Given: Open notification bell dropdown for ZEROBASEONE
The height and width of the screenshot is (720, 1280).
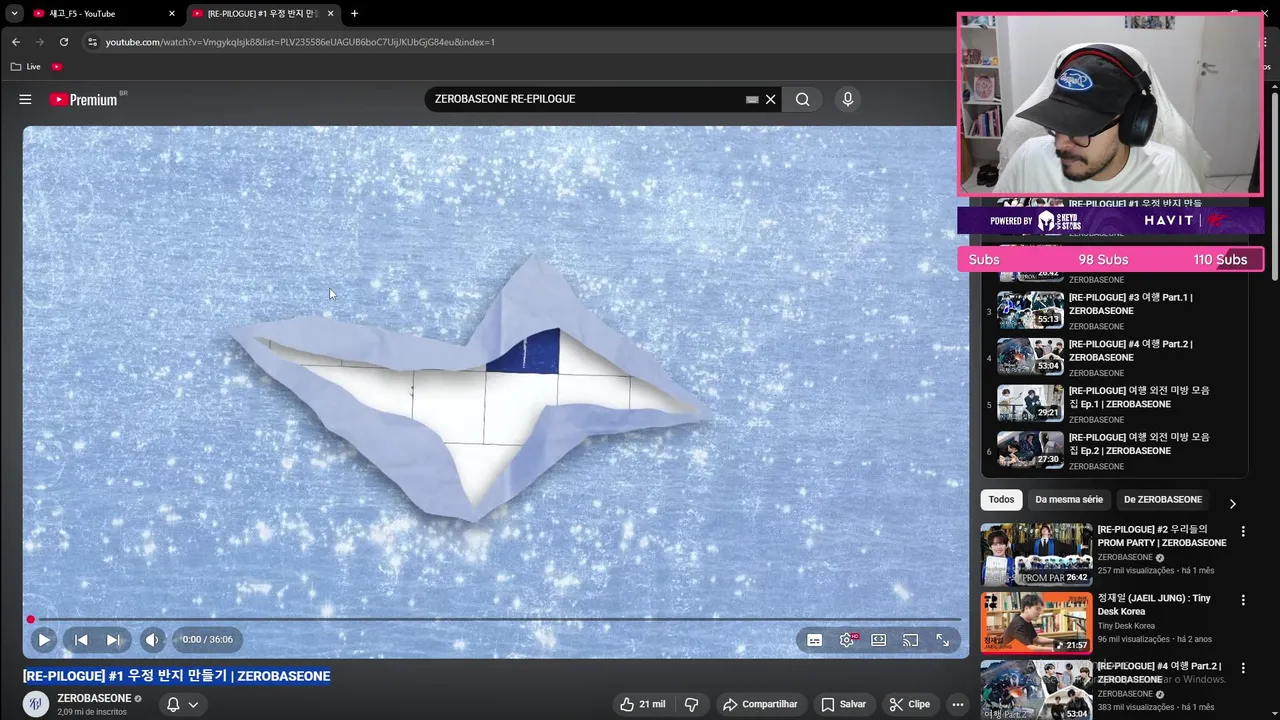Looking at the screenshot, I should click(x=182, y=704).
